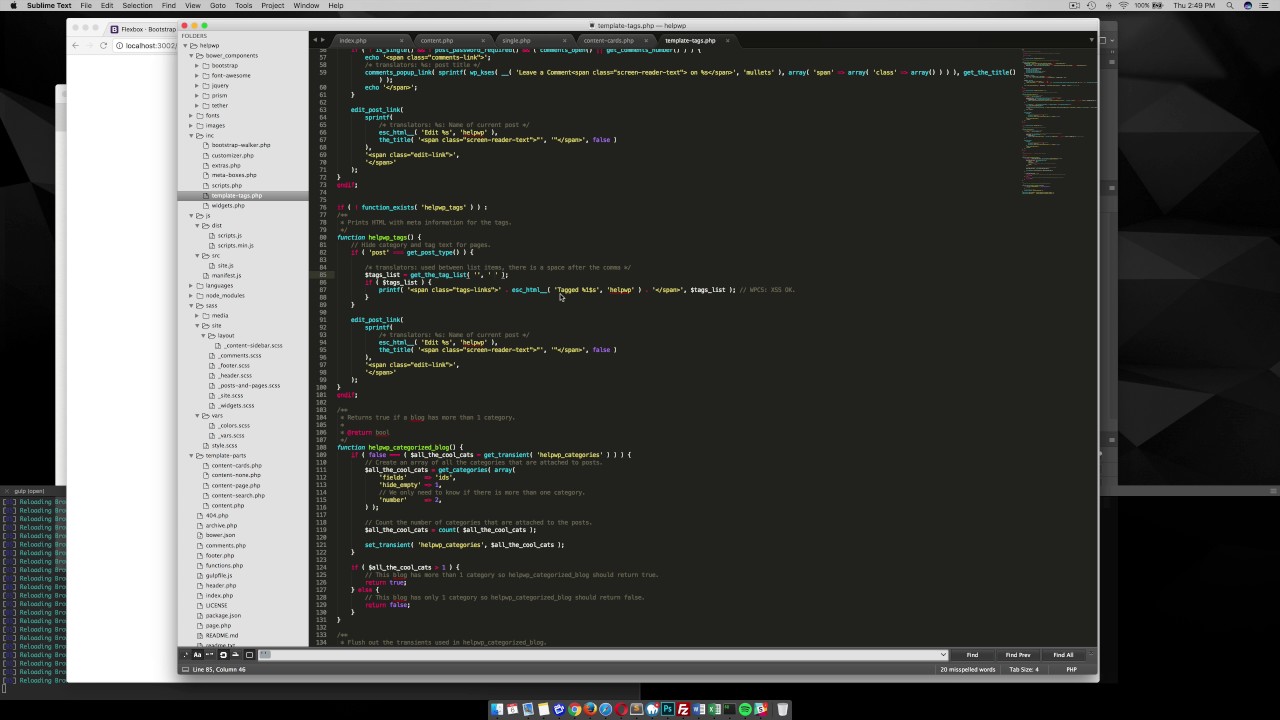This screenshot has height=720, width=1280.
Task: Open gulpfile.js in sidebar
Action: click(218, 576)
